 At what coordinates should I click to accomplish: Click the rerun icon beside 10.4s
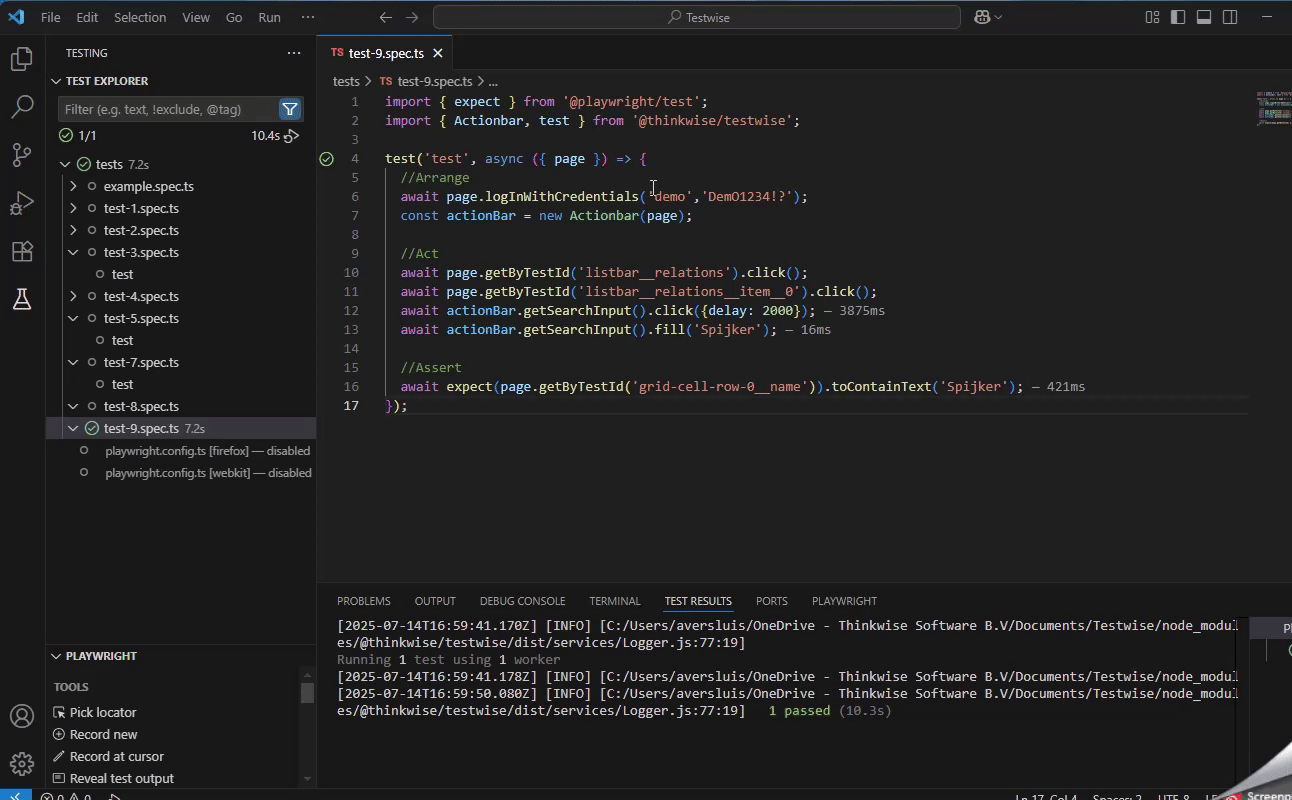point(292,136)
